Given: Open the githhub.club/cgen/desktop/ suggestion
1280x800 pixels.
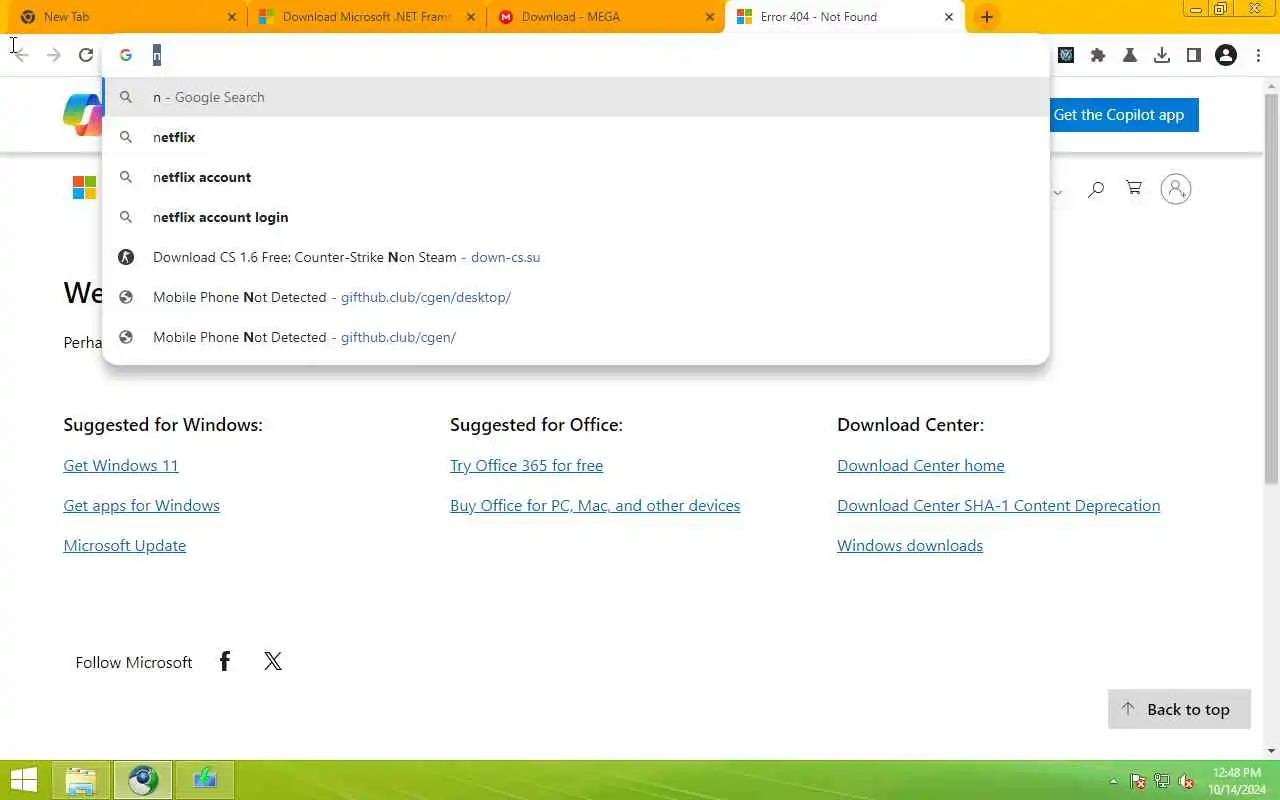Looking at the screenshot, I should coord(576,297).
